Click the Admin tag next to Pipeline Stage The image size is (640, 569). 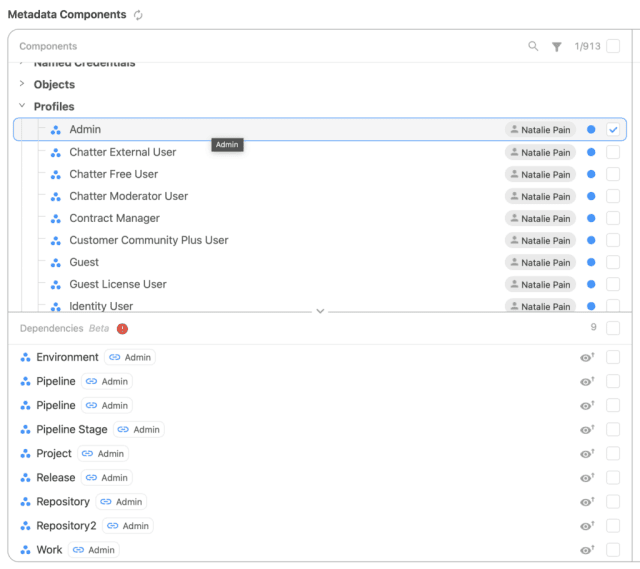point(139,430)
